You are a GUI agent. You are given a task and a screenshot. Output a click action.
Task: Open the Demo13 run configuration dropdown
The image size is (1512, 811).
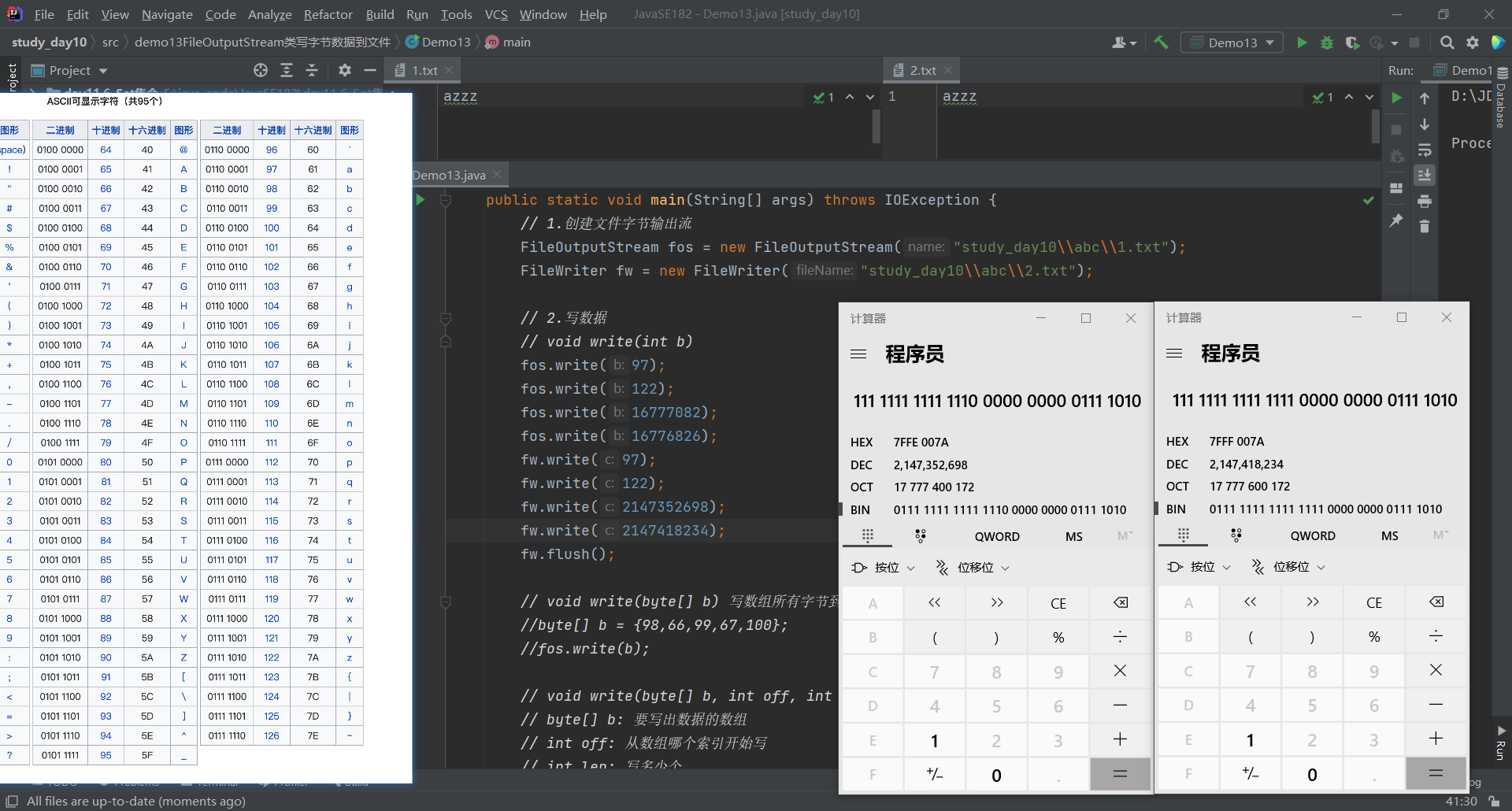1232,43
